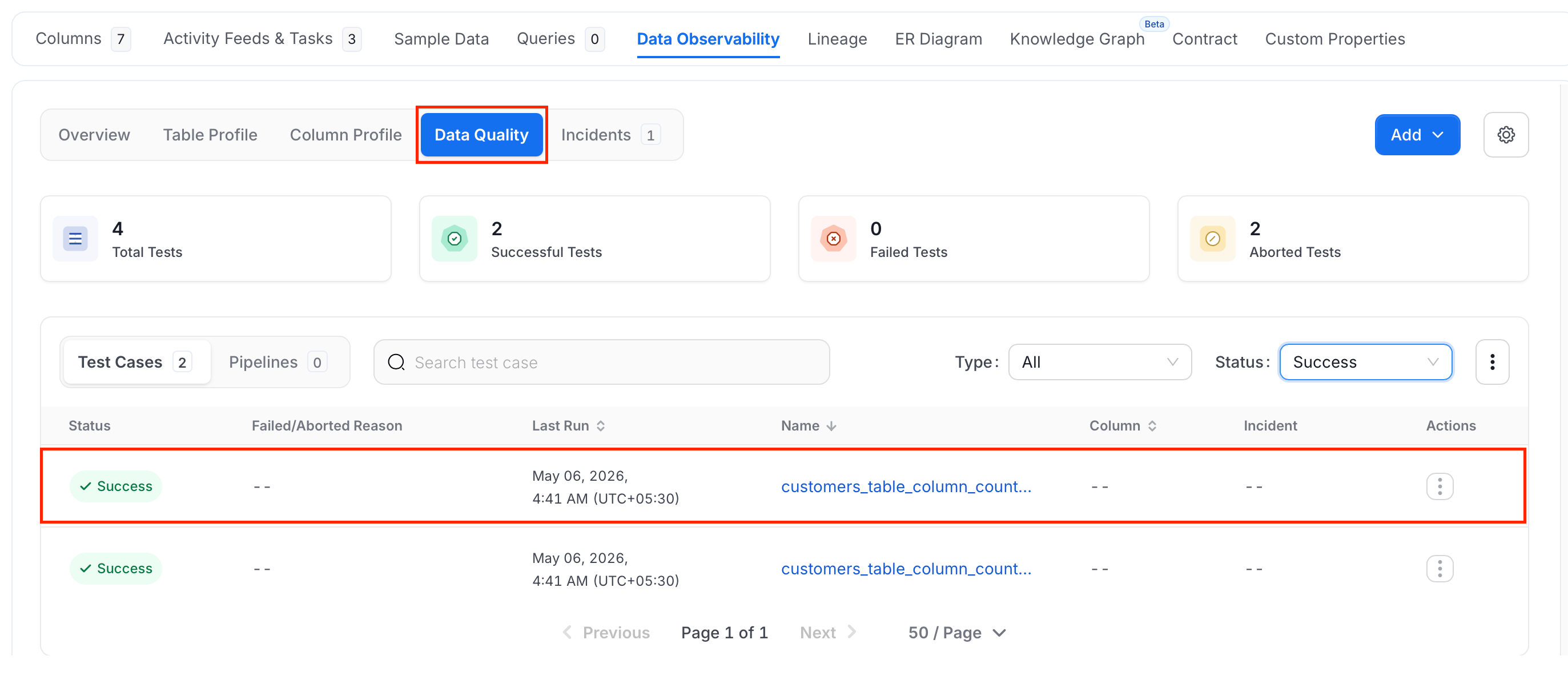Click the Page 1 of 1 label
This screenshot has width=1568, height=676.
click(725, 633)
